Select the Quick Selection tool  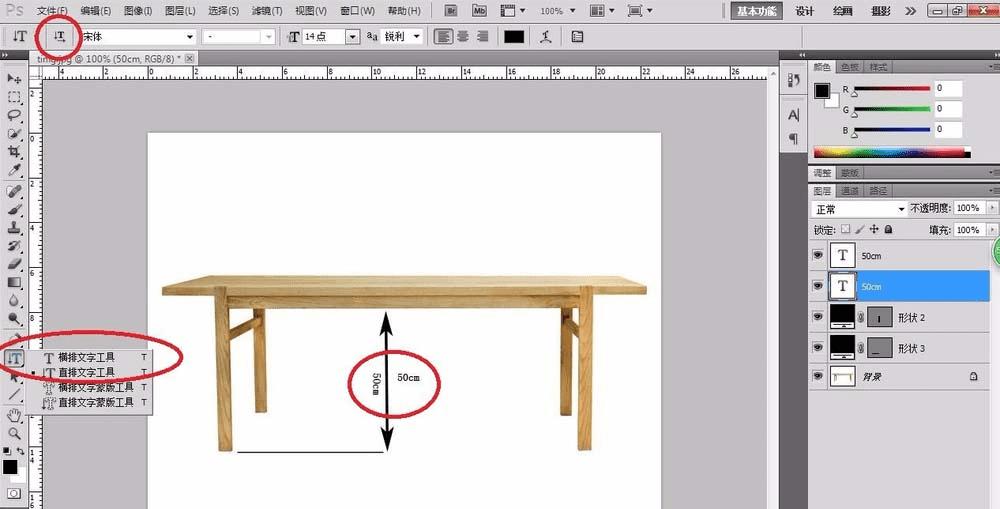click(14, 134)
